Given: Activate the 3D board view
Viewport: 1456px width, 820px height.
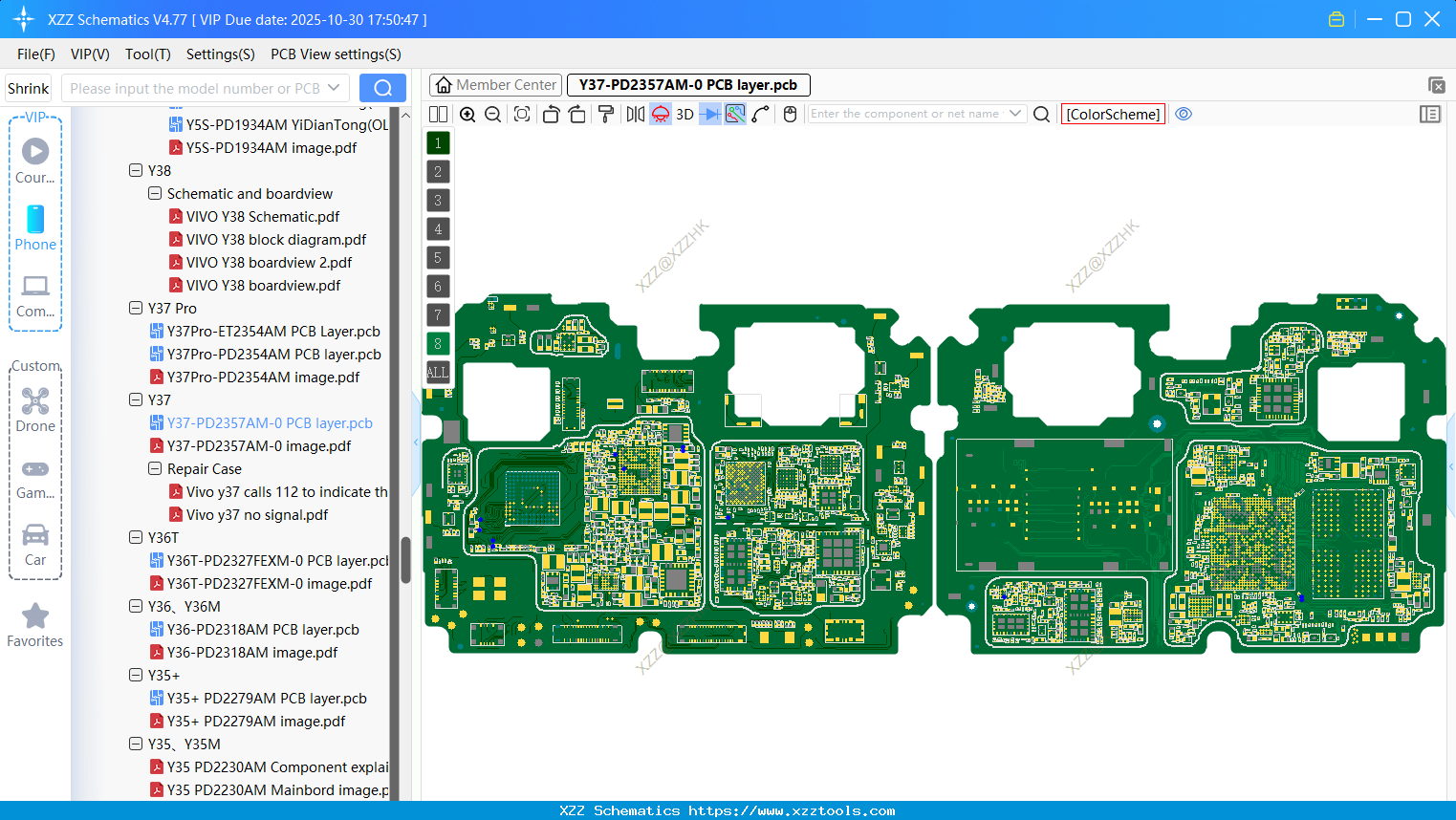Looking at the screenshot, I should pyautogui.click(x=683, y=114).
